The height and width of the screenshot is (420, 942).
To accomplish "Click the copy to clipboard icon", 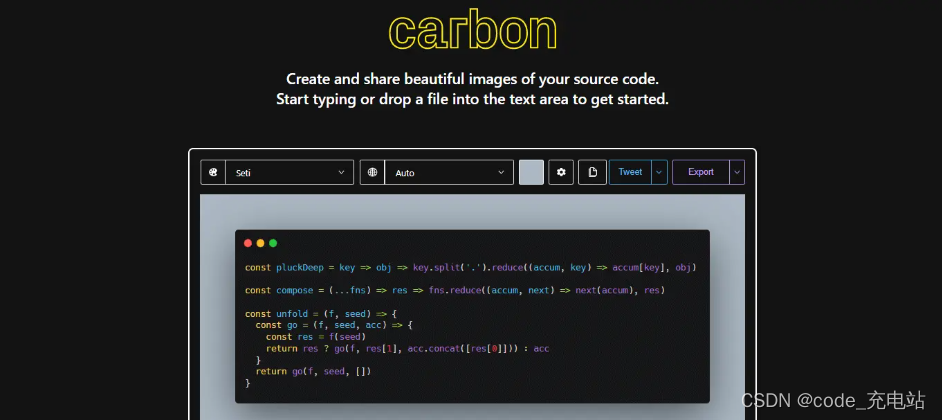I will click(592, 172).
